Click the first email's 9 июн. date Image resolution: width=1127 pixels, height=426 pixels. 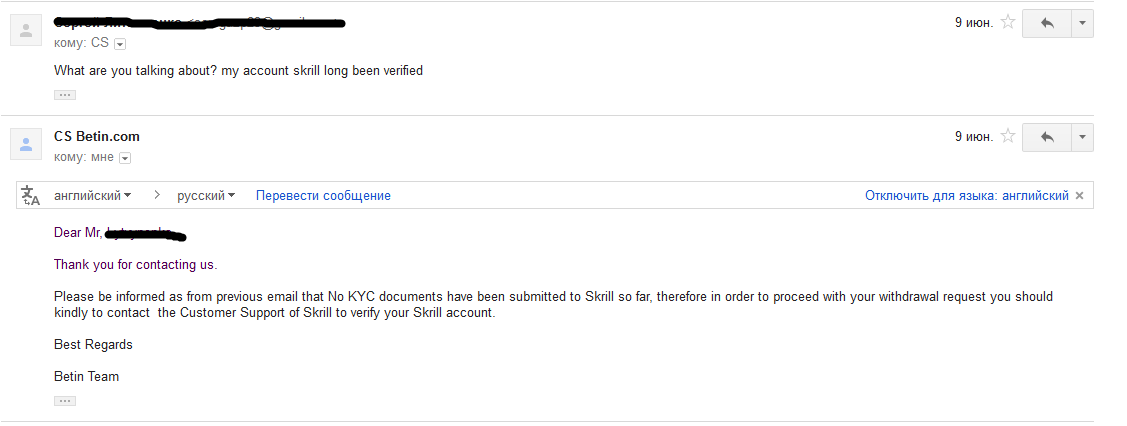pyautogui.click(x=974, y=23)
